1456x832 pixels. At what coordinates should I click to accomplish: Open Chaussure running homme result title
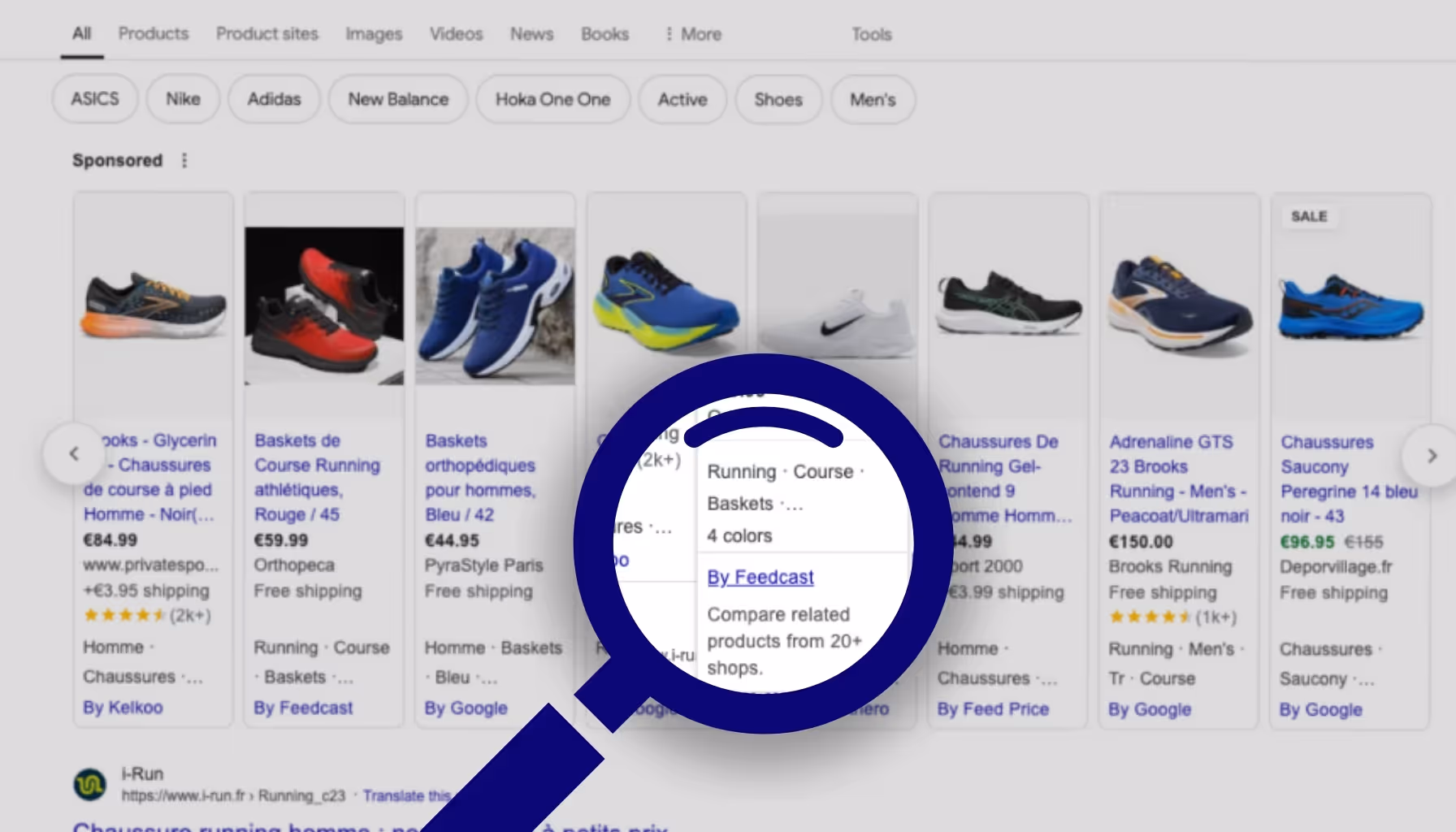pos(370,826)
